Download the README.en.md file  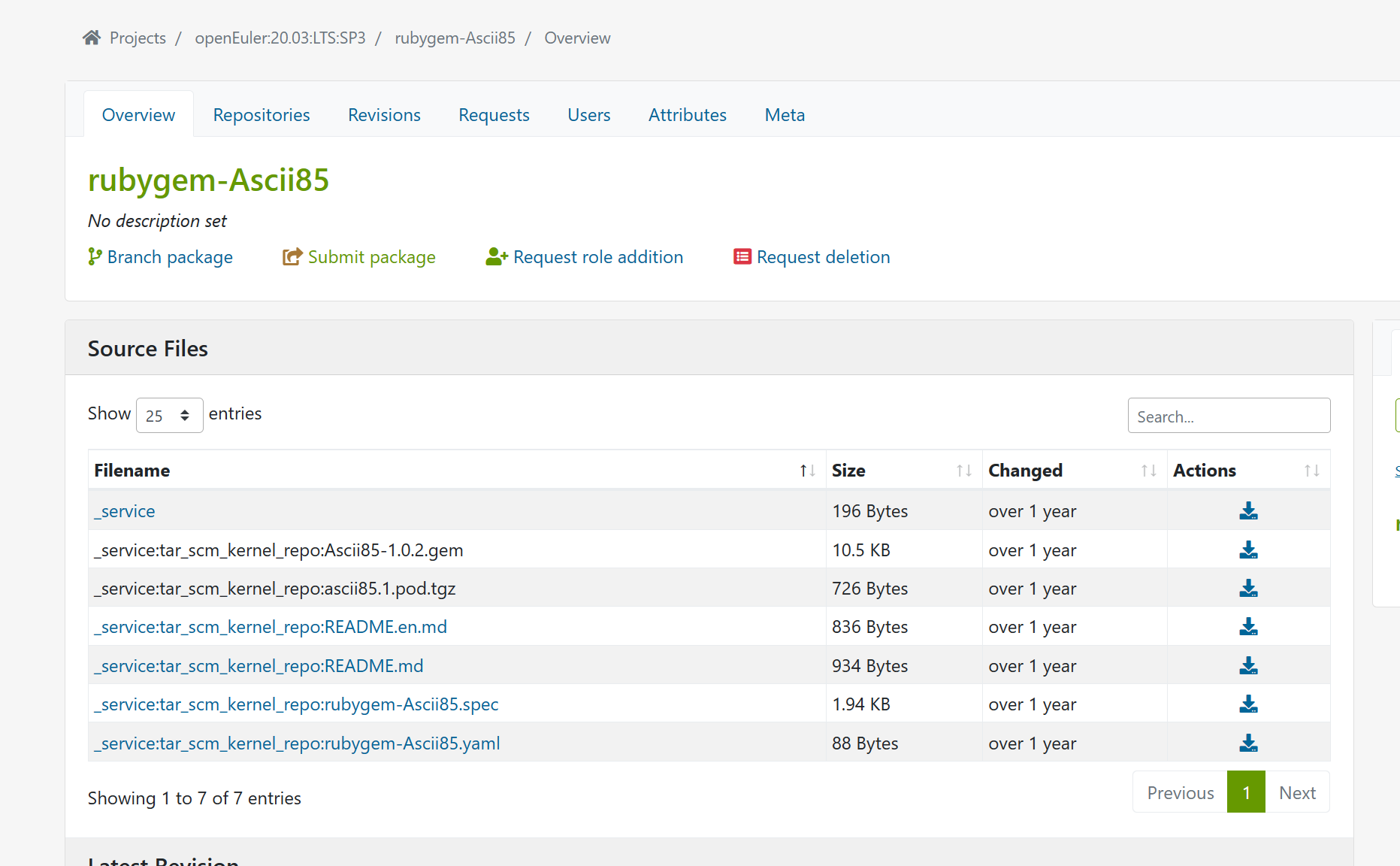pyautogui.click(x=1248, y=627)
